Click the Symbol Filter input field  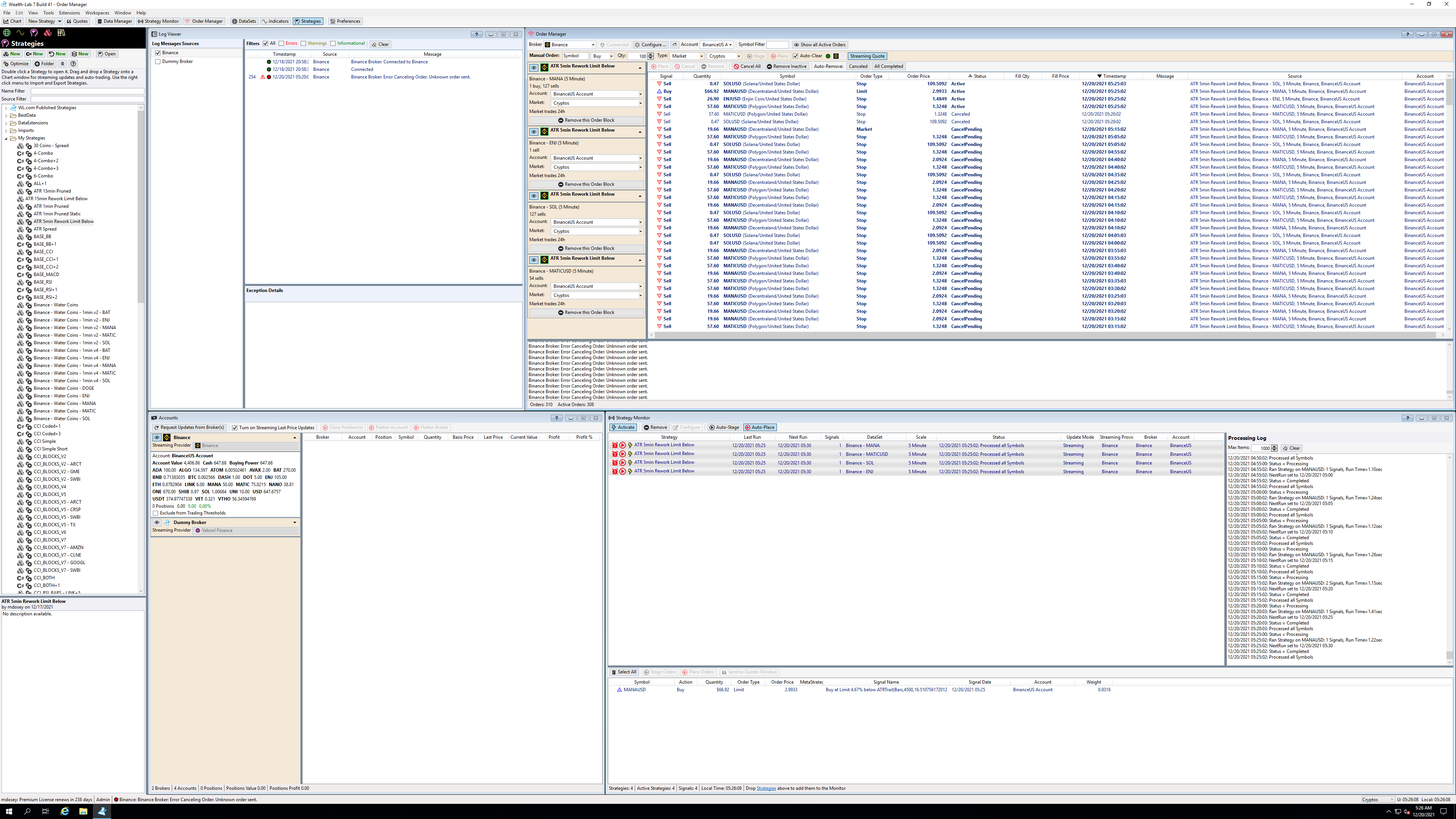(x=777, y=45)
